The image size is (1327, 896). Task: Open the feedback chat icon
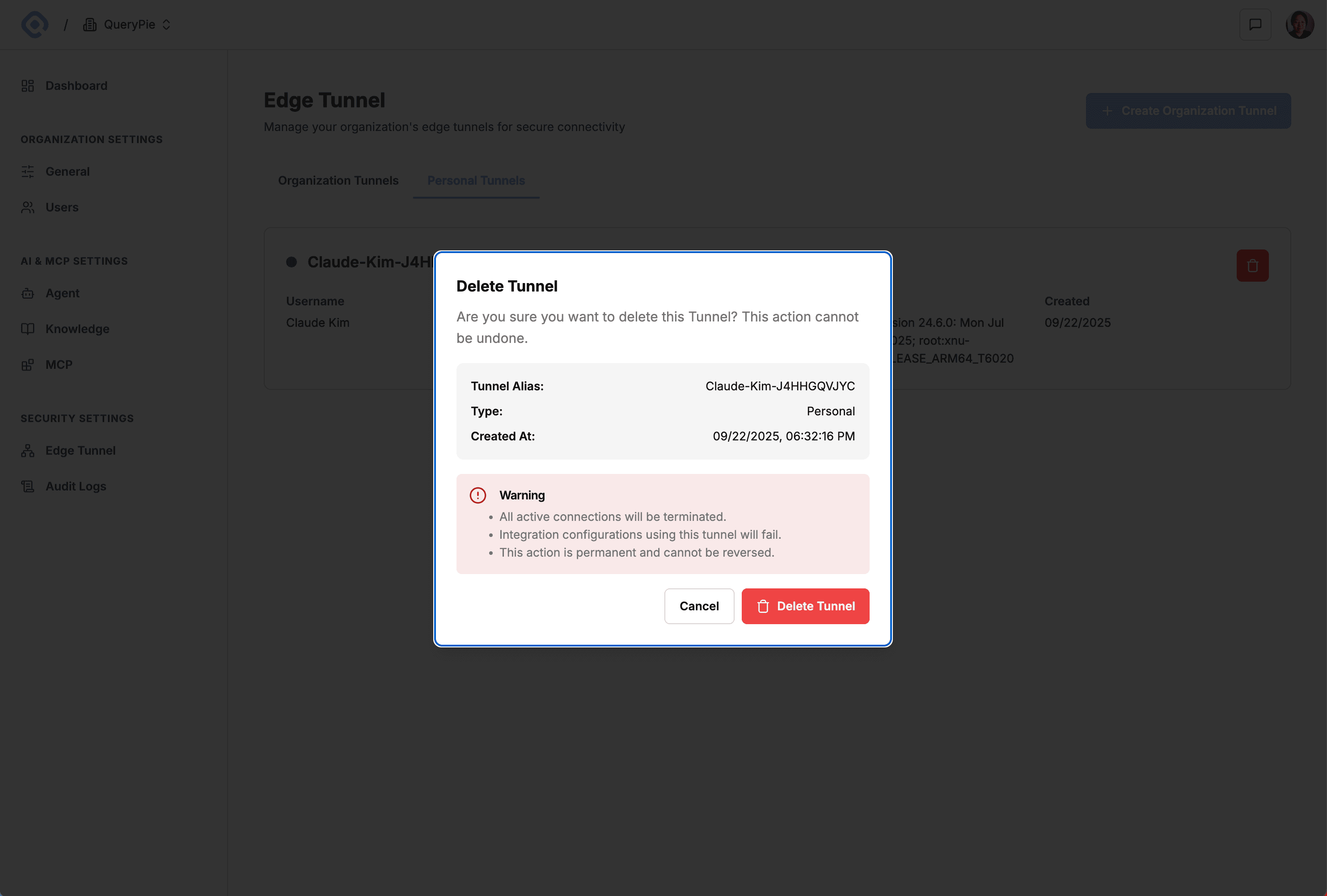(1255, 25)
